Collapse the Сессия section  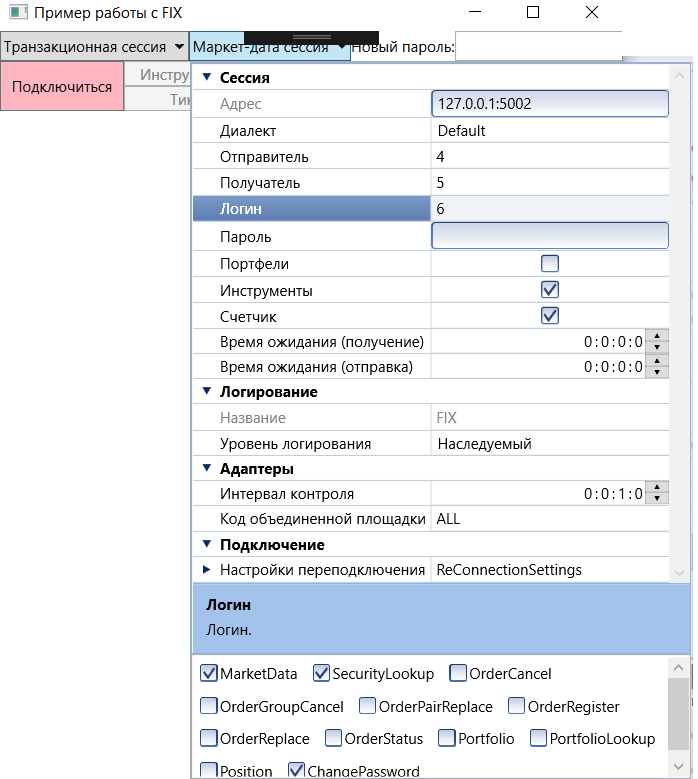pyautogui.click(x=207, y=78)
